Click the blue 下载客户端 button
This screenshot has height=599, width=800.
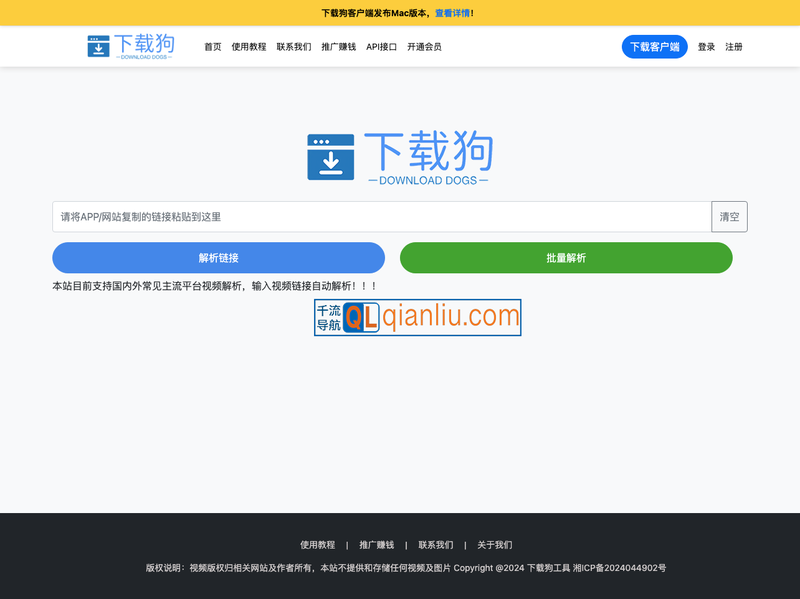point(654,46)
